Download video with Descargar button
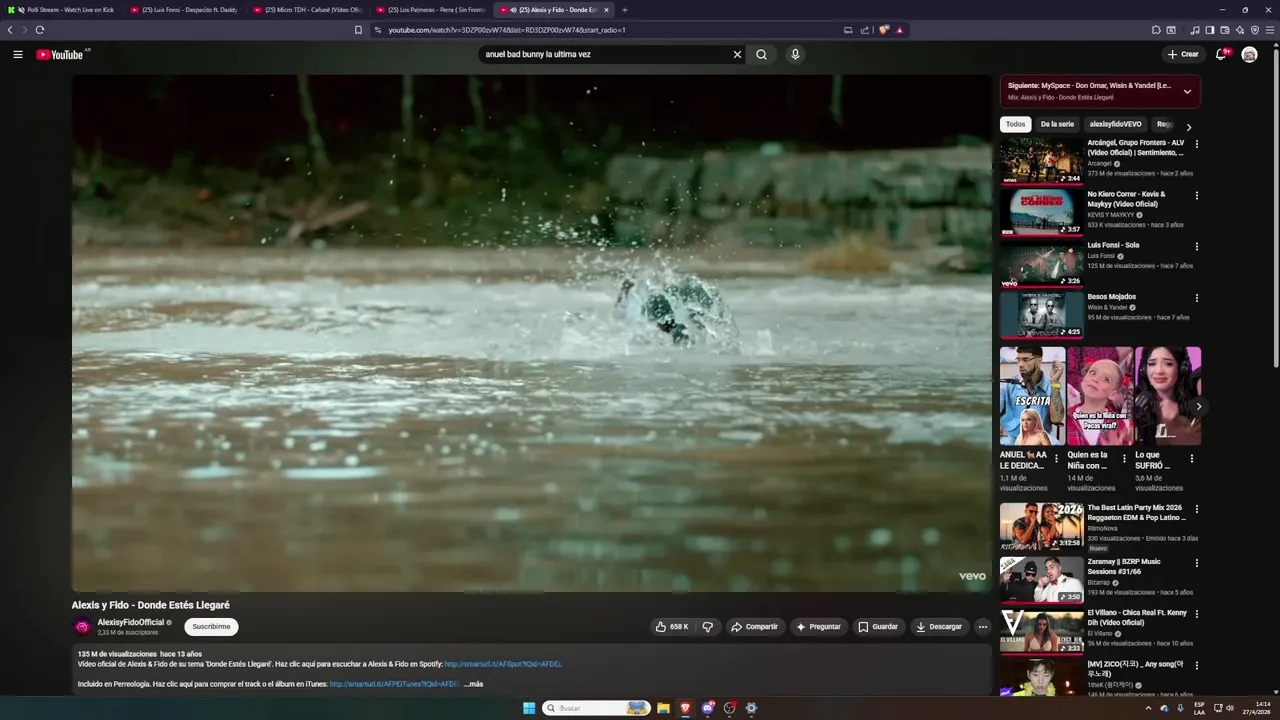Viewport: 1280px width, 720px height. click(939, 627)
